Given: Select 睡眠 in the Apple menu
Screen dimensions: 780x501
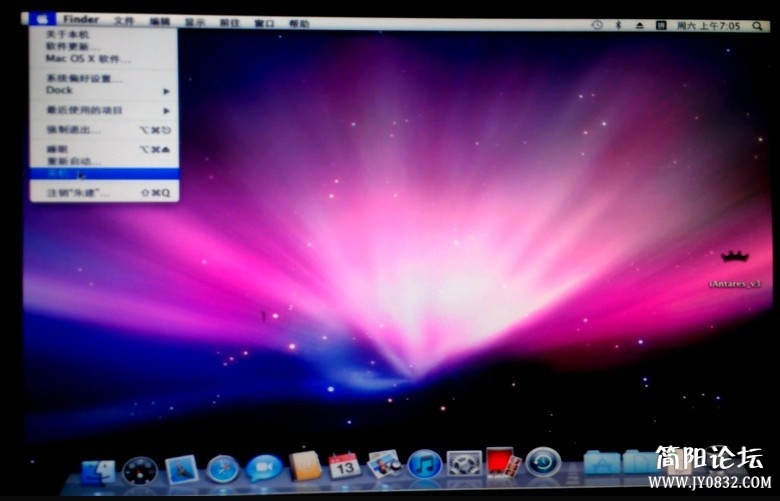Looking at the screenshot, I should 103,149.
